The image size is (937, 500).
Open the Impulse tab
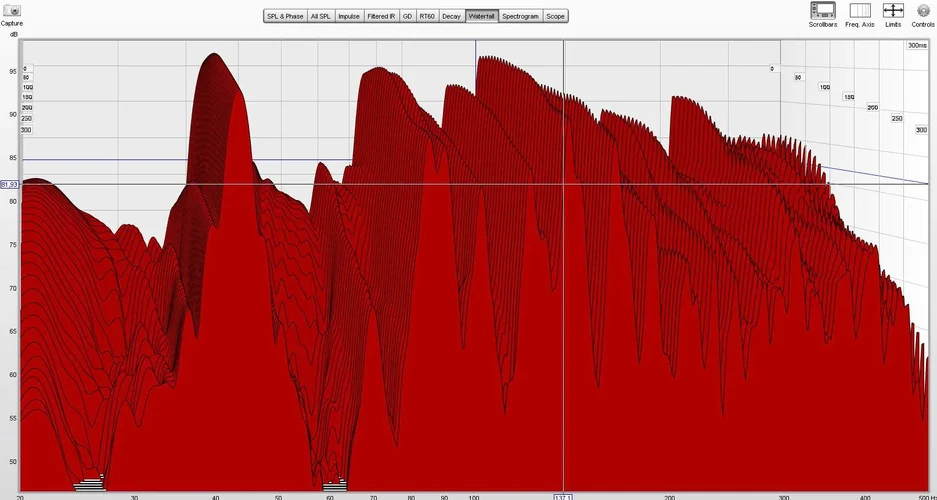[x=349, y=16]
